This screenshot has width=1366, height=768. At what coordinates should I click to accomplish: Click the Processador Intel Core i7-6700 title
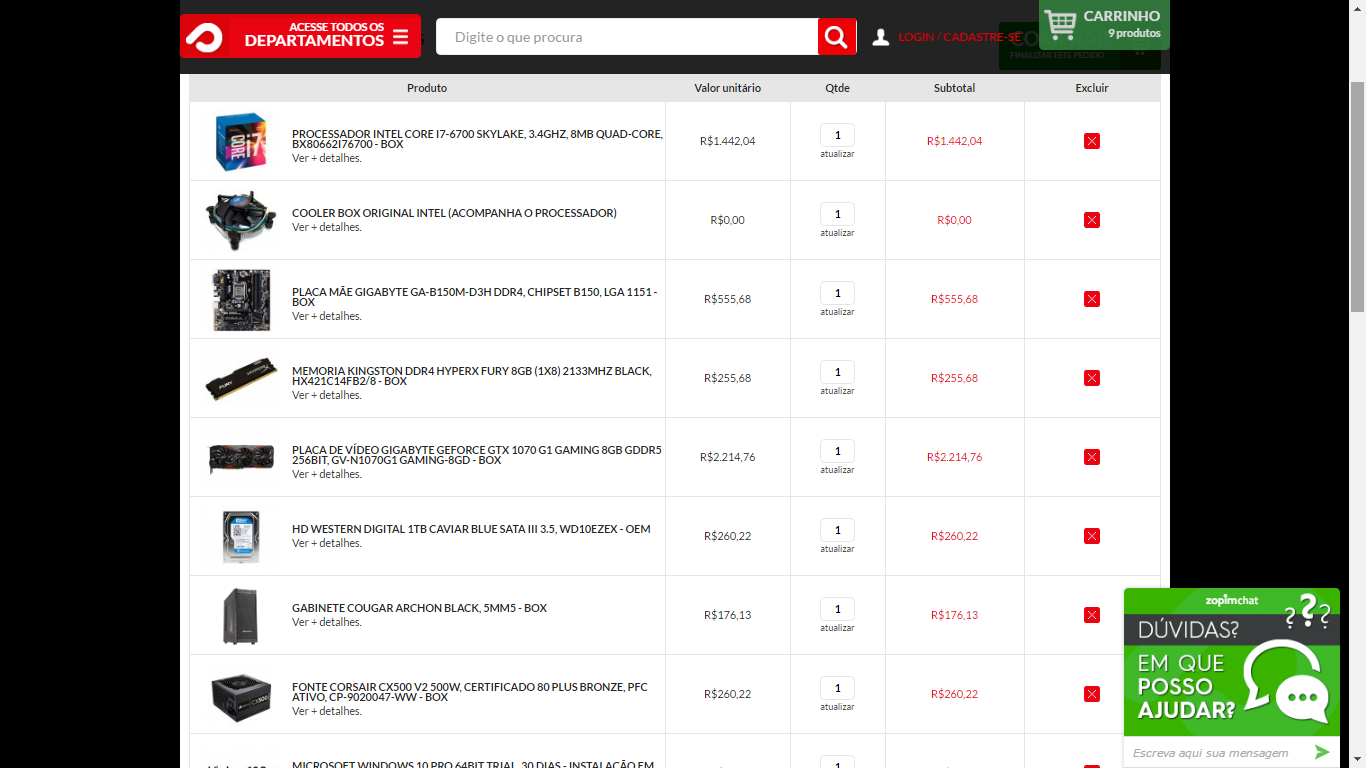(477, 139)
